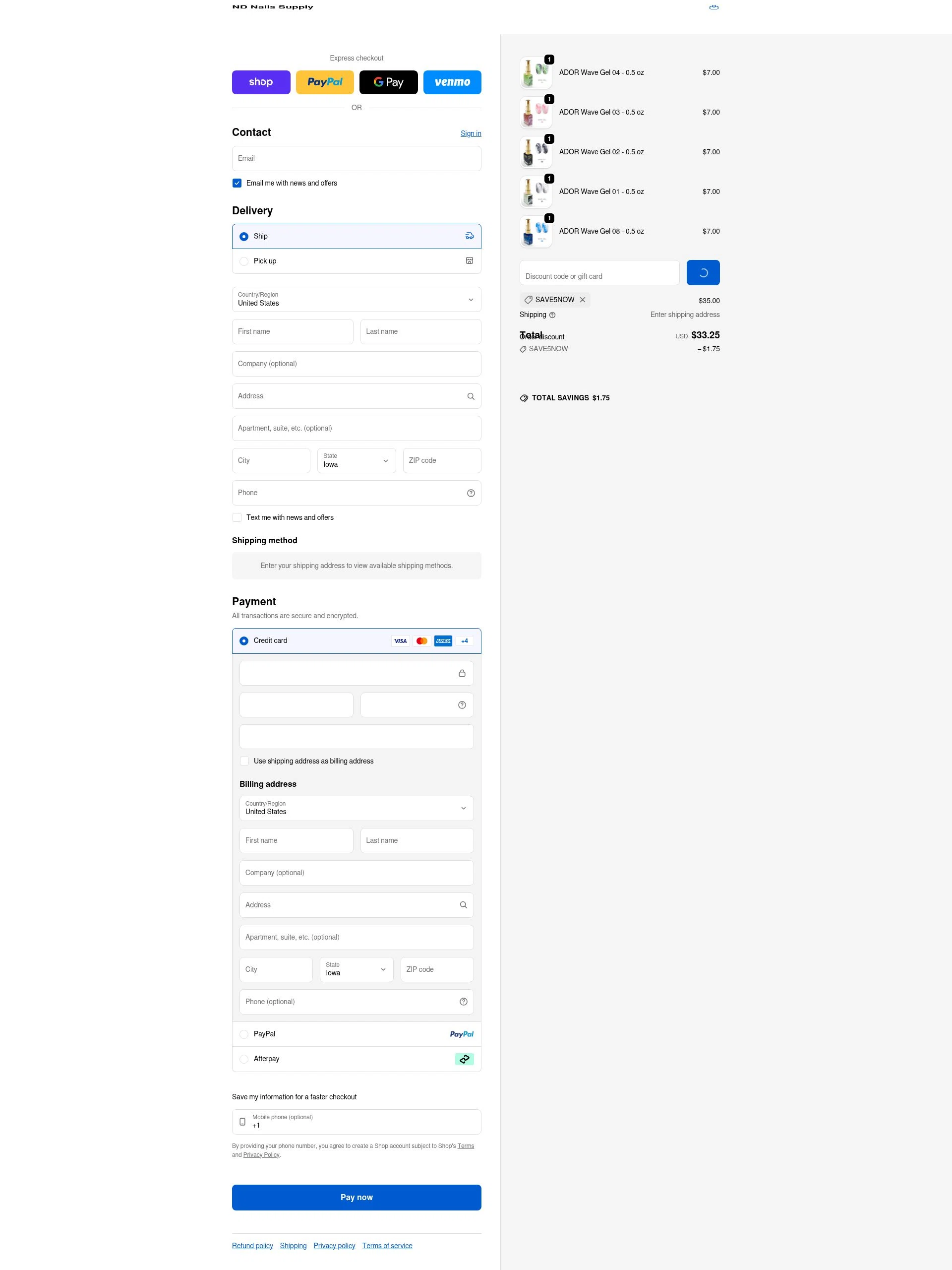Viewport: 952px width, 1270px height.
Task: Click the shipping info help icon in order summary
Action: tap(553, 315)
